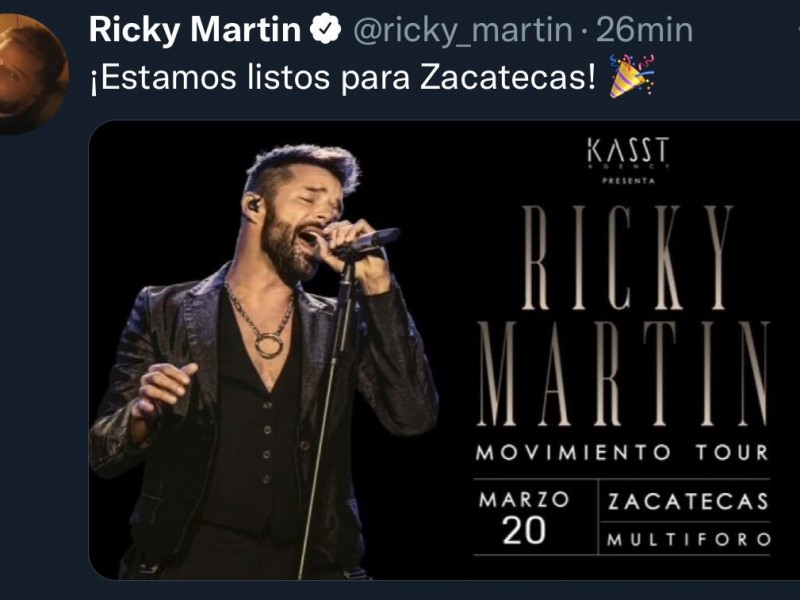The width and height of the screenshot is (800, 600).
Task: Click the word Zacatecas in tweet text
Action: click(x=508, y=78)
